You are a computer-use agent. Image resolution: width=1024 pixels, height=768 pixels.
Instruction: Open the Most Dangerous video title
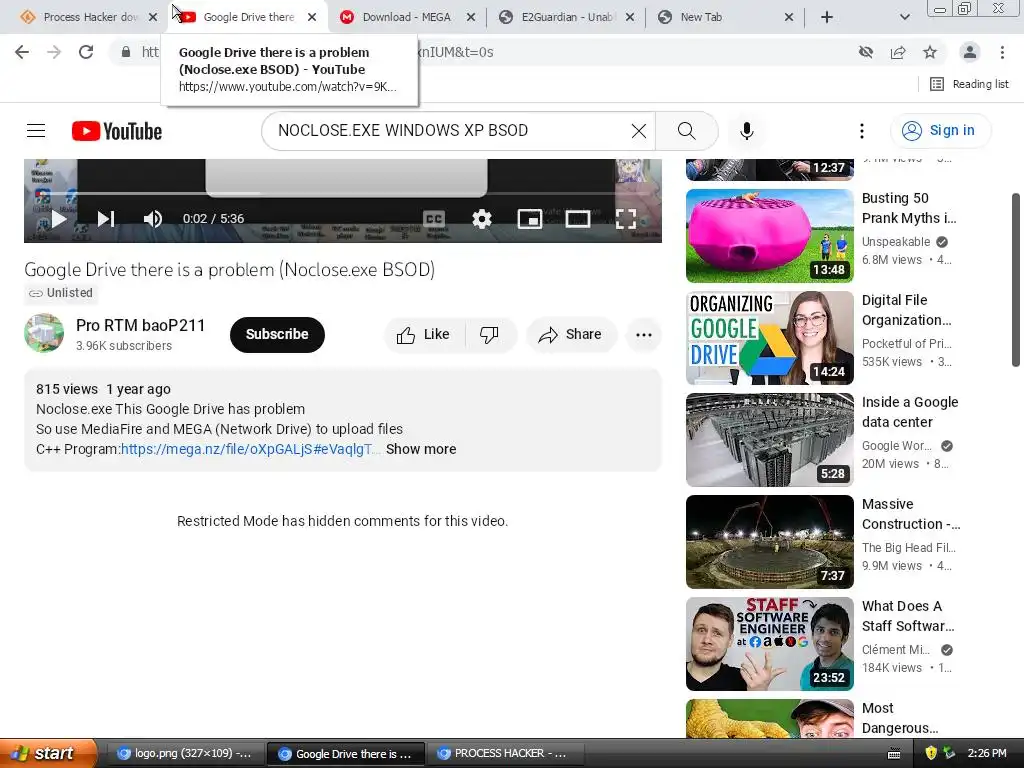[900, 718]
